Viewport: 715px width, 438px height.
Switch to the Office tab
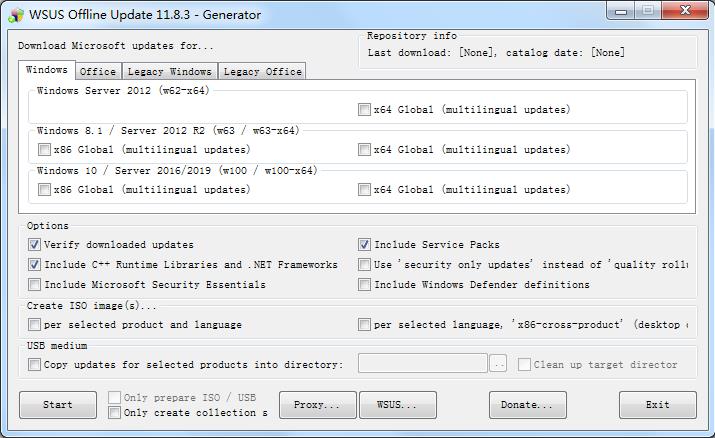point(98,72)
